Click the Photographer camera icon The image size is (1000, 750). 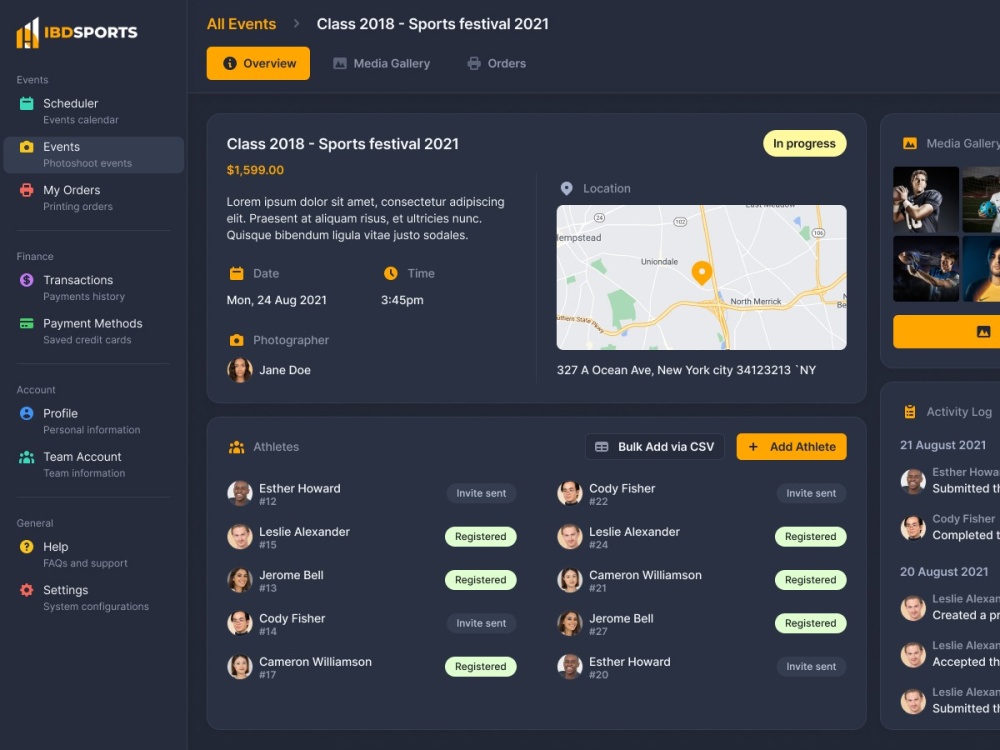tap(237, 340)
